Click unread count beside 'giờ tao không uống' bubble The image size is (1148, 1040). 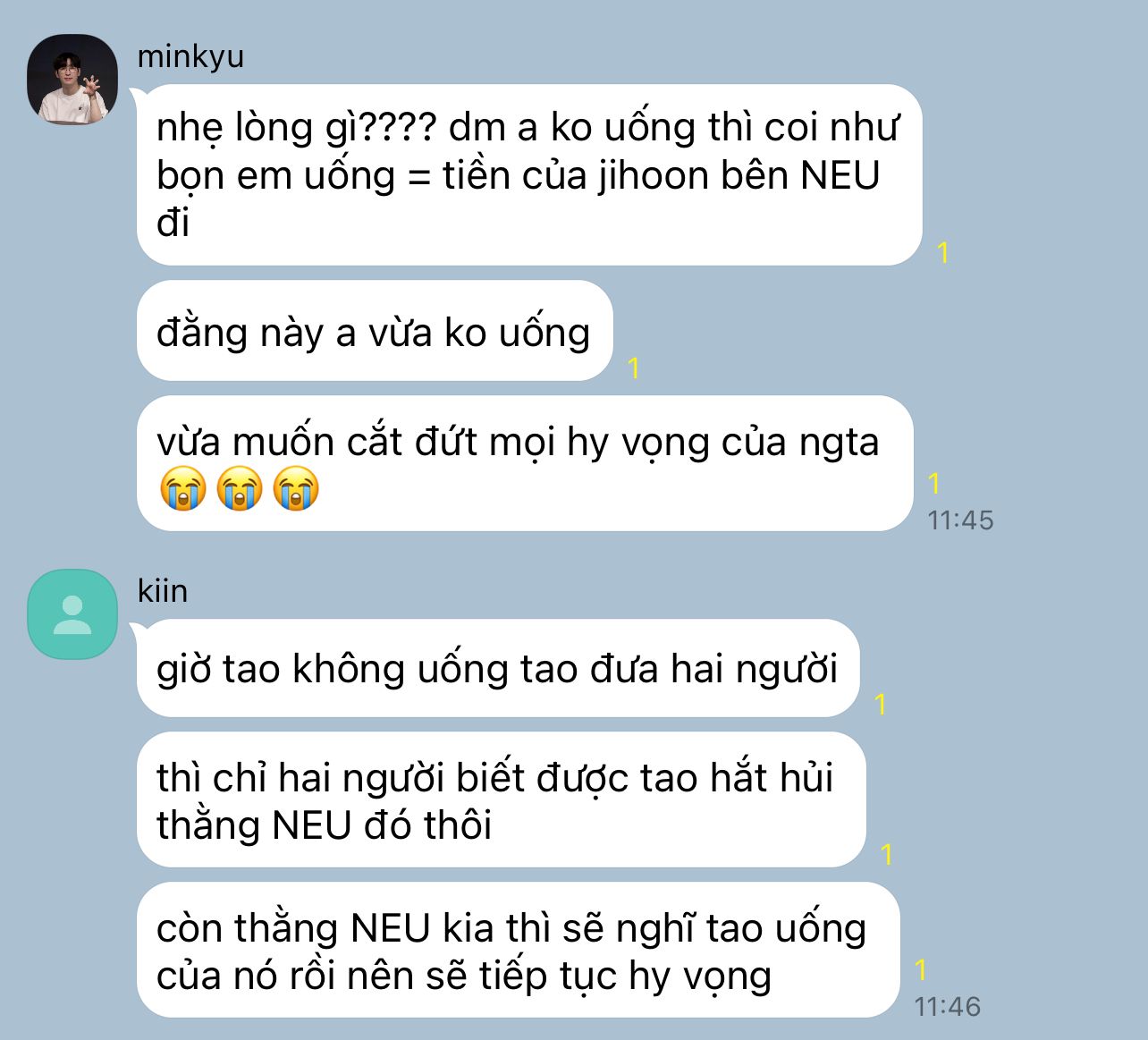[x=881, y=705]
